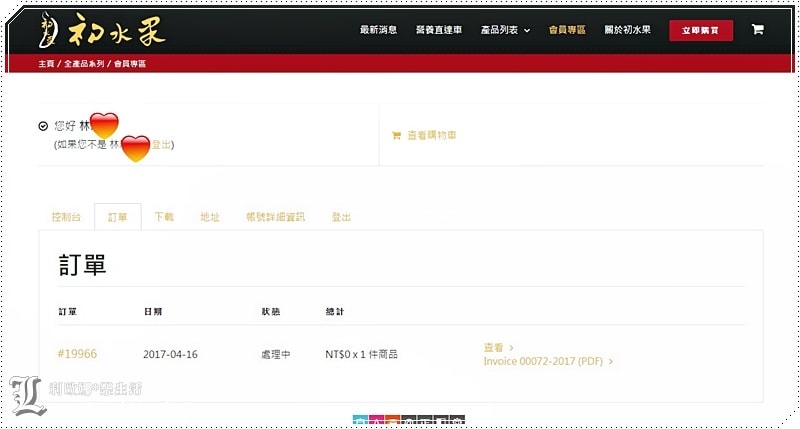Switch to the 下載 tab
The width and height of the screenshot is (800, 429).
coord(164,217)
